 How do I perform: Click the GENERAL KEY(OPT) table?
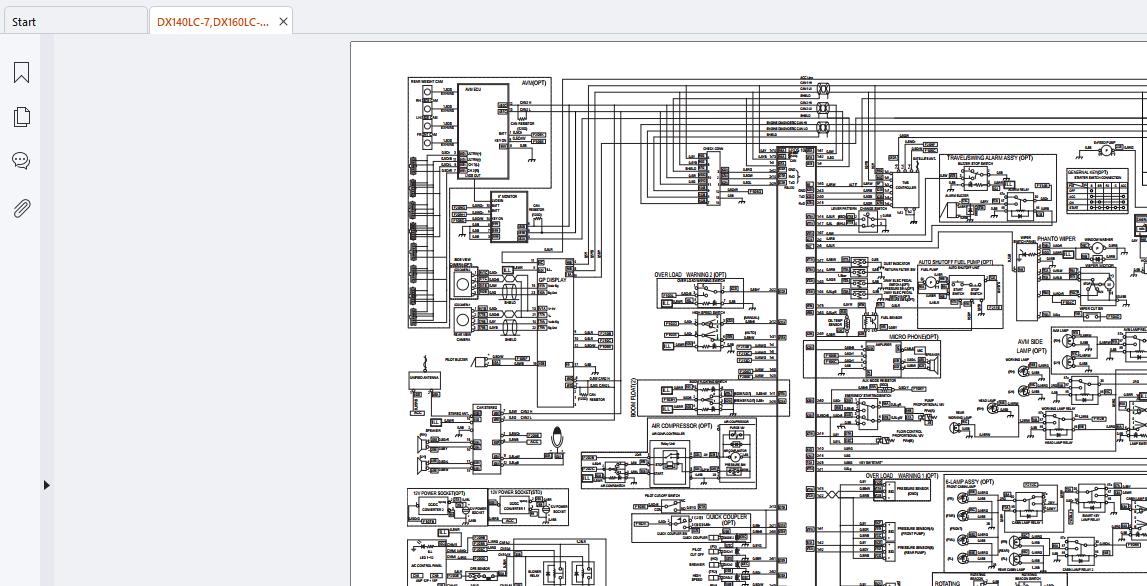1096,192
